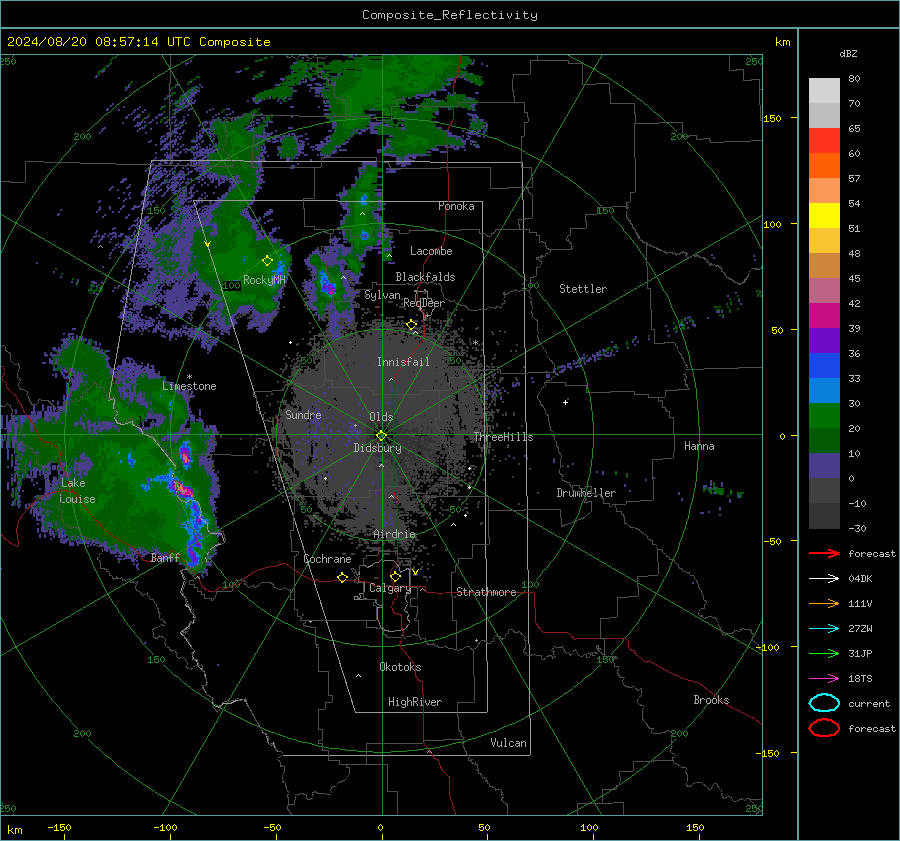Image resolution: width=900 pixels, height=841 pixels.
Task: Select the yellow diamond marker near RockyMH
Action: 267,261
